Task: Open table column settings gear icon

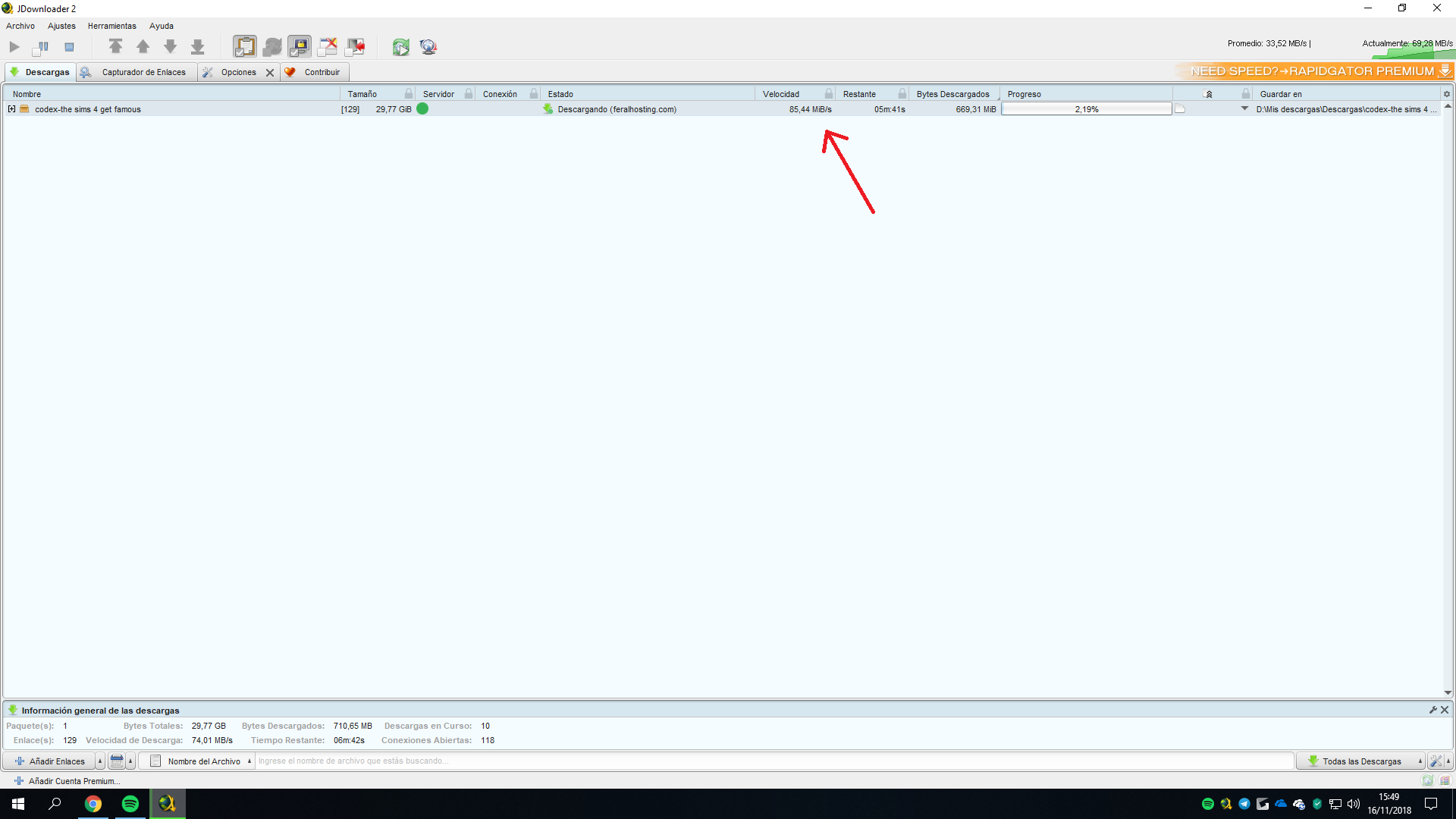Action: (1447, 94)
